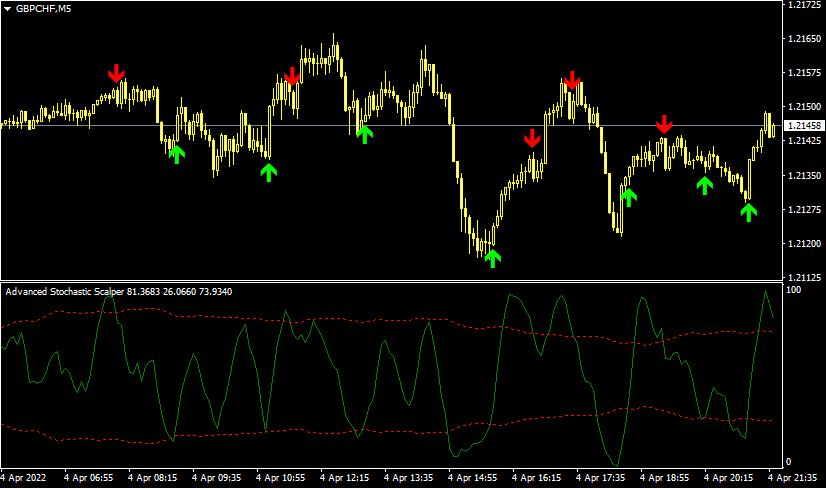Click the 100 level on the indicator scale
Viewport: 826px width, 488px height.
(796, 290)
